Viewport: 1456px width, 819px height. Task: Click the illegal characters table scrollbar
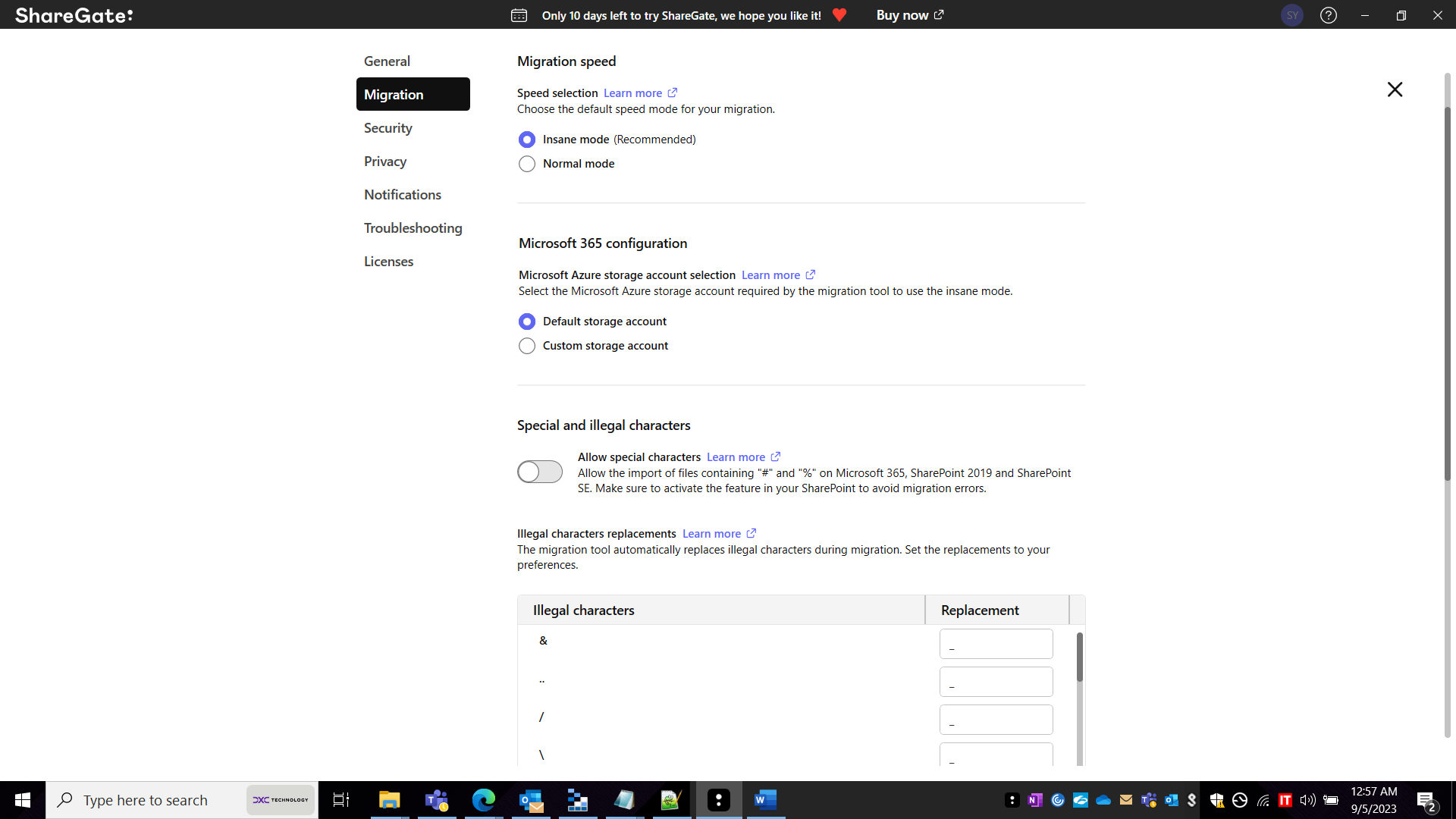pos(1080,657)
